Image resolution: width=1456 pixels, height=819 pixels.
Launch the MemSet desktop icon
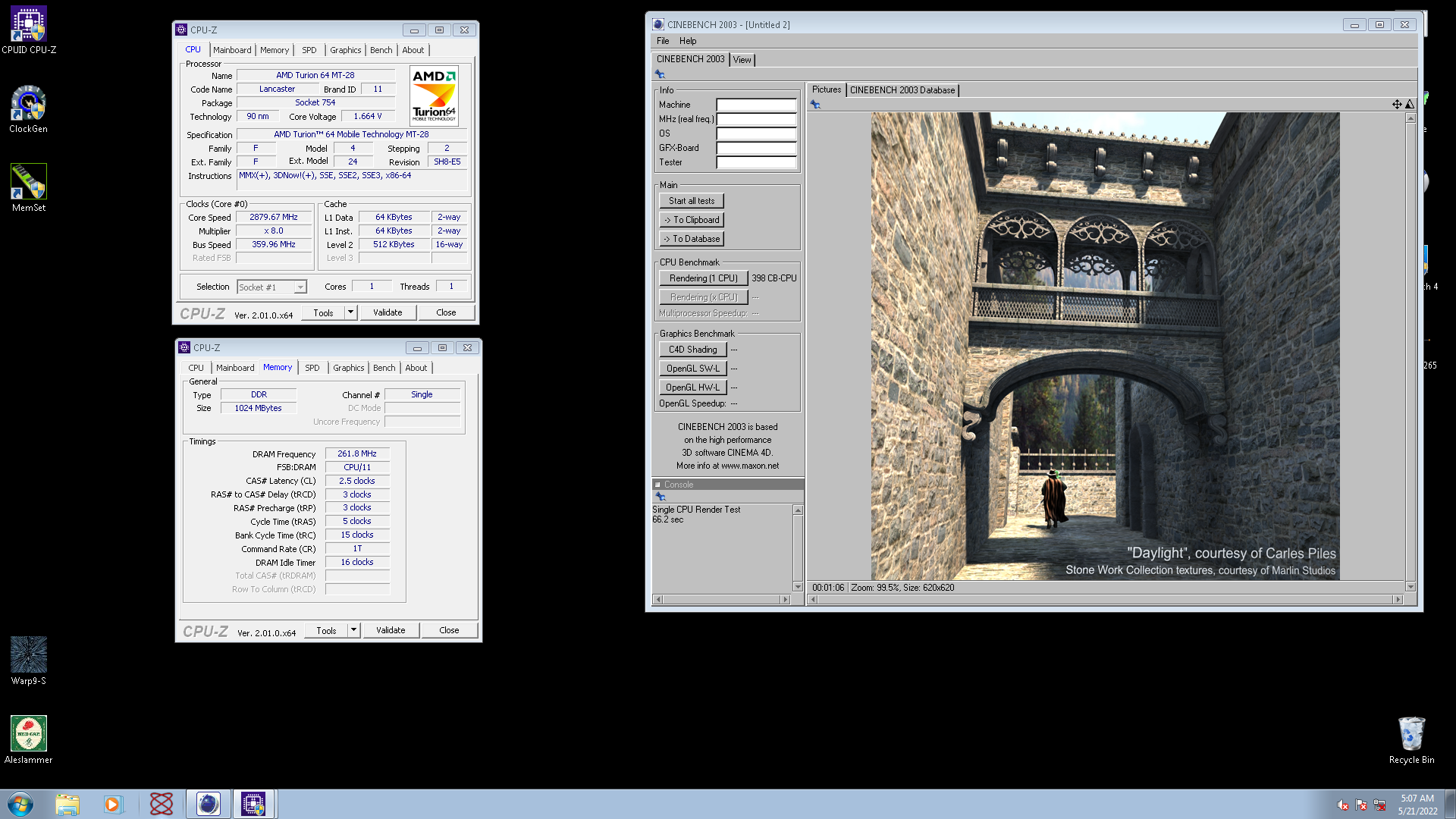tap(29, 188)
